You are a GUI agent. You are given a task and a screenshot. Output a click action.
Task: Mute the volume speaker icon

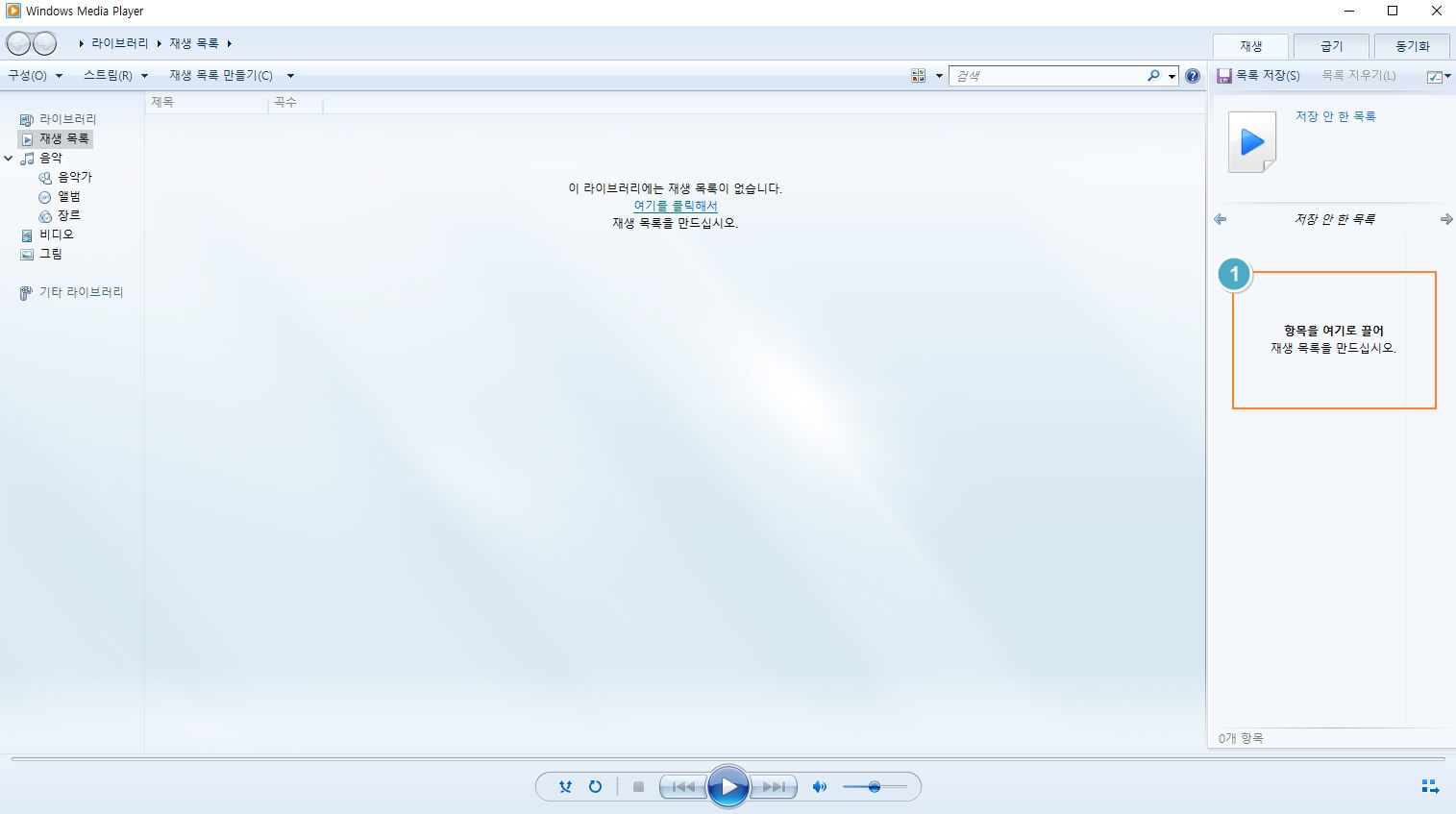[x=819, y=787]
